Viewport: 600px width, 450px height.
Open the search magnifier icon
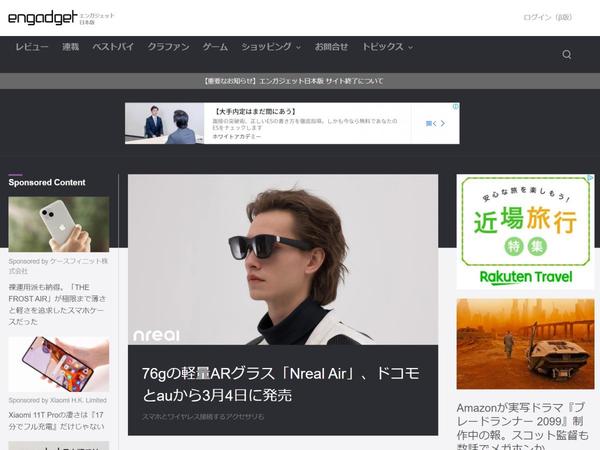[x=567, y=54]
